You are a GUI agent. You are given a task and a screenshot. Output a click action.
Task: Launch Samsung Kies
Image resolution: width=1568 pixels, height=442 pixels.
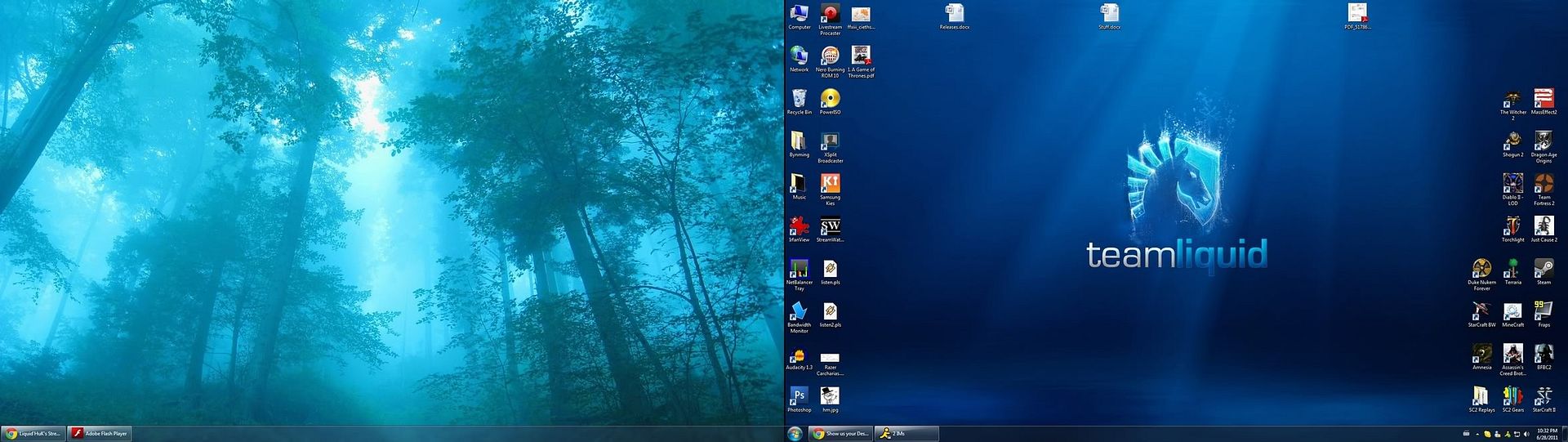pos(830,190)
